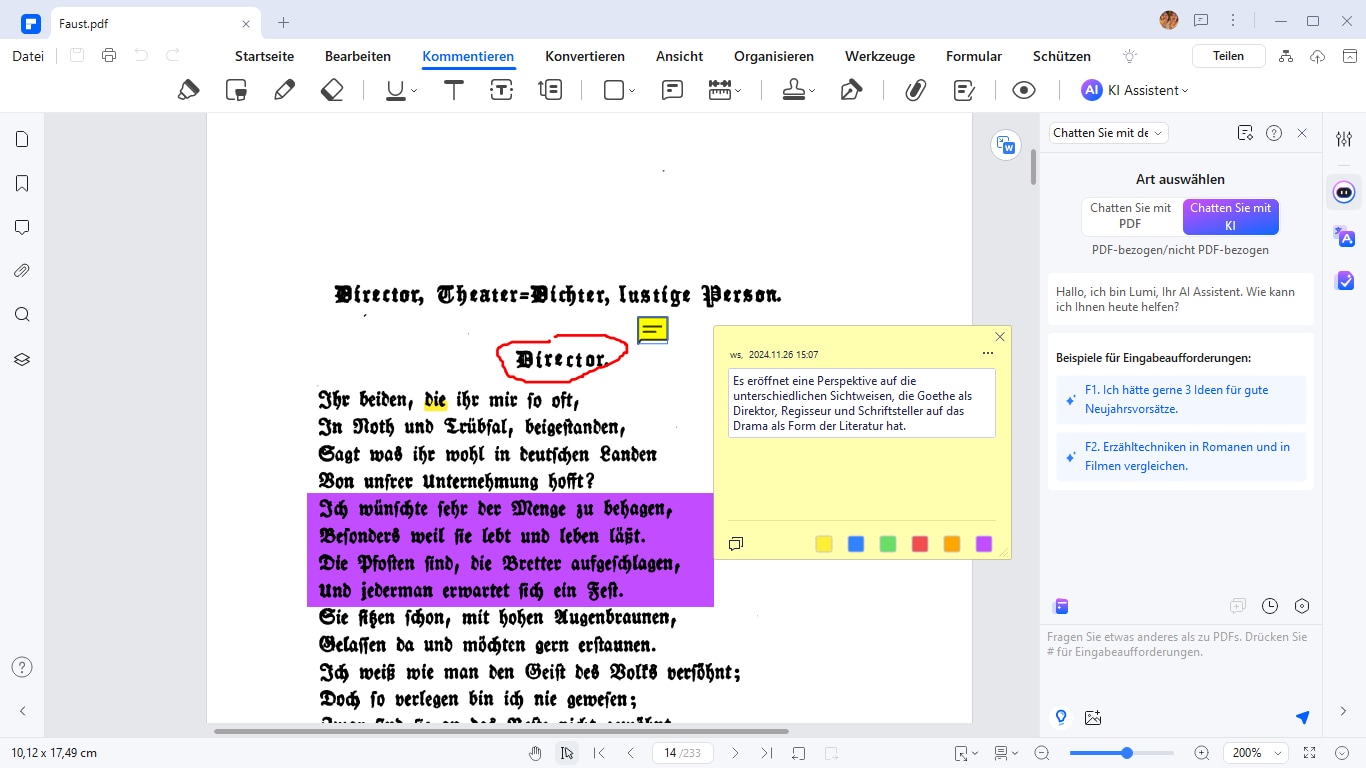Click suggestion F1 Neujahrsvorsätze prompt
1366x768 pixels.
[1181, 400]
